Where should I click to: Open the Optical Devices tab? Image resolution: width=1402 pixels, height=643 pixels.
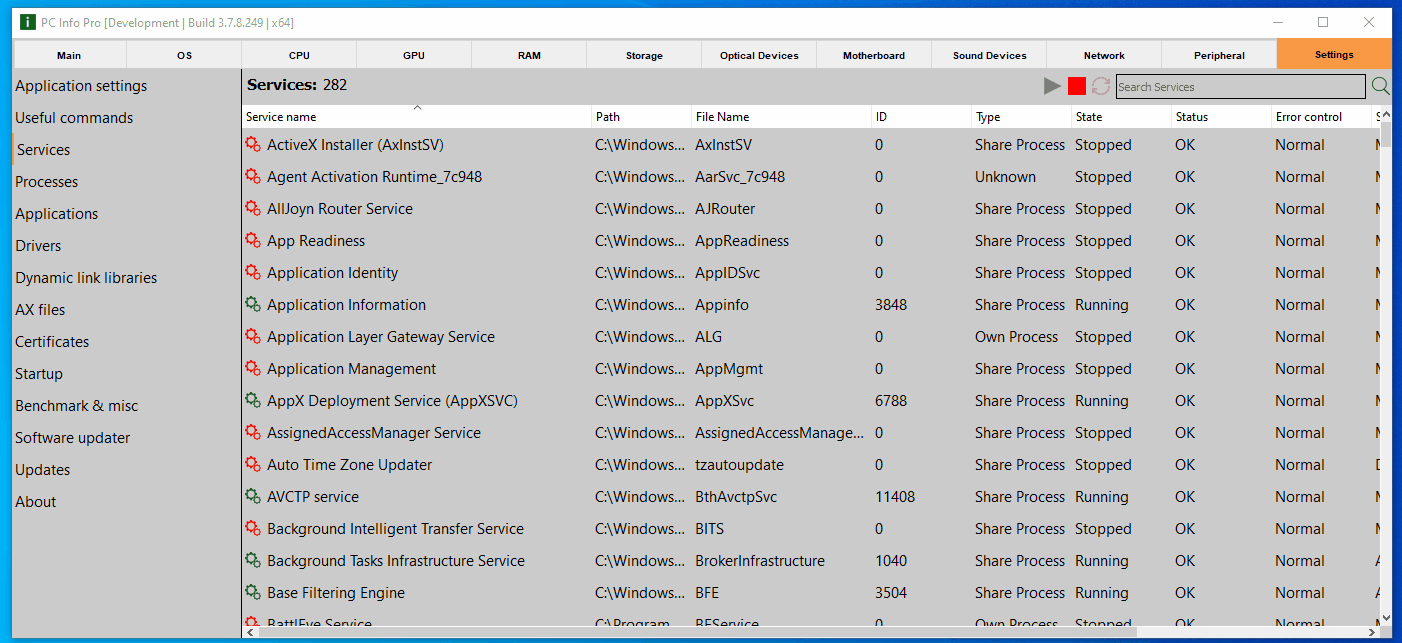tap(759, 55)
